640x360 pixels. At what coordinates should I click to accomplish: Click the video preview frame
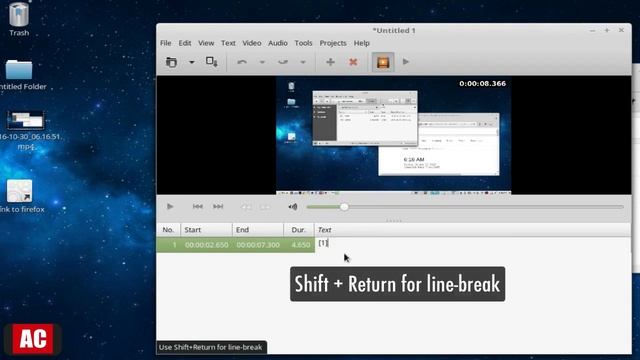click(393, 135)
